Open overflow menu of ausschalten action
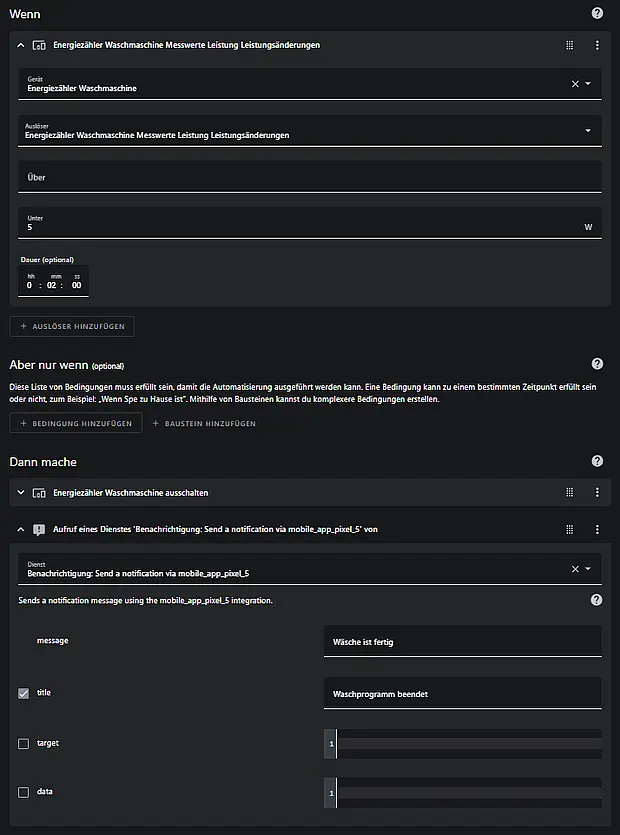 [x=597, y=493]
